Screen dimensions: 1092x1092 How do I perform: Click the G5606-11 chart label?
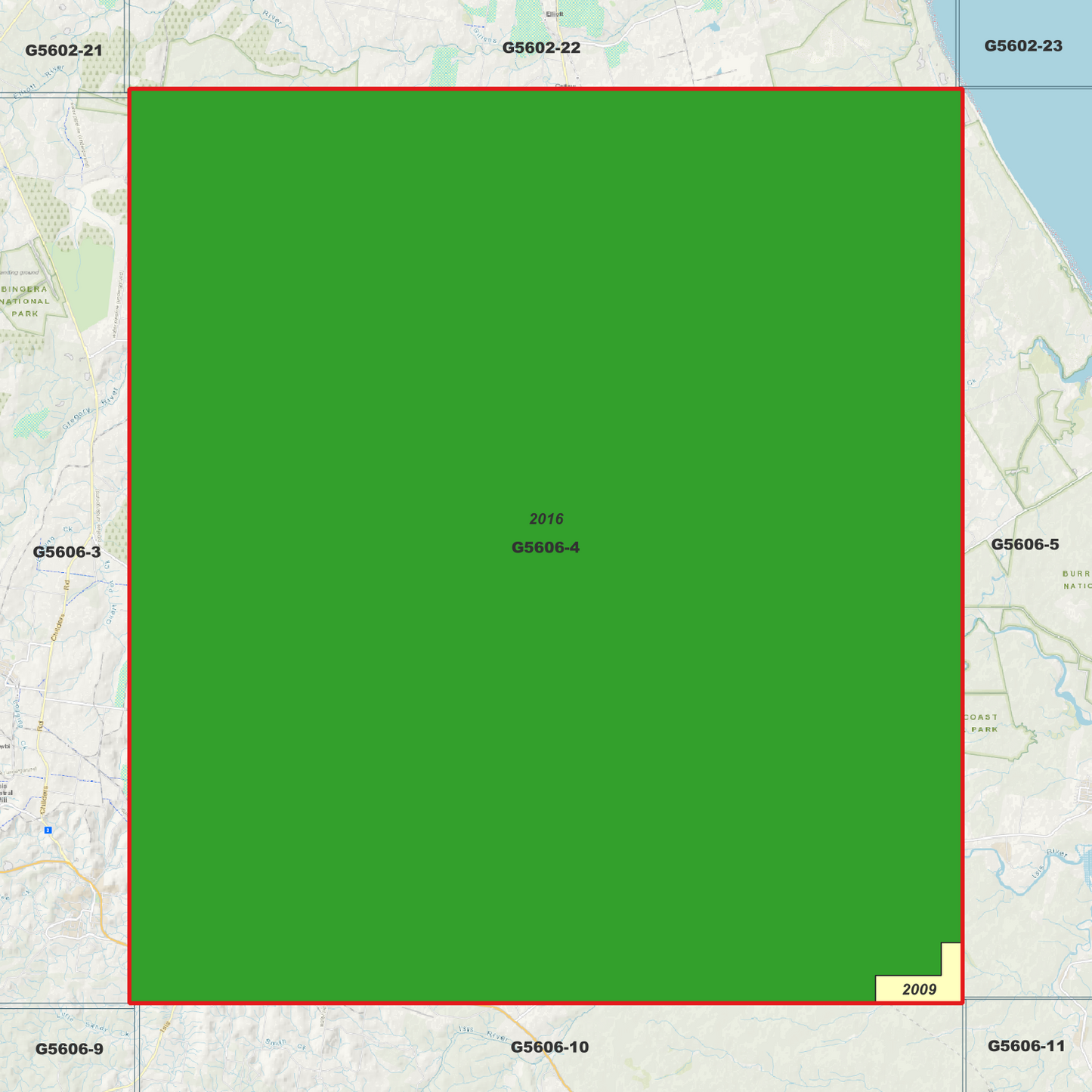click(x=1029, y=1047)
